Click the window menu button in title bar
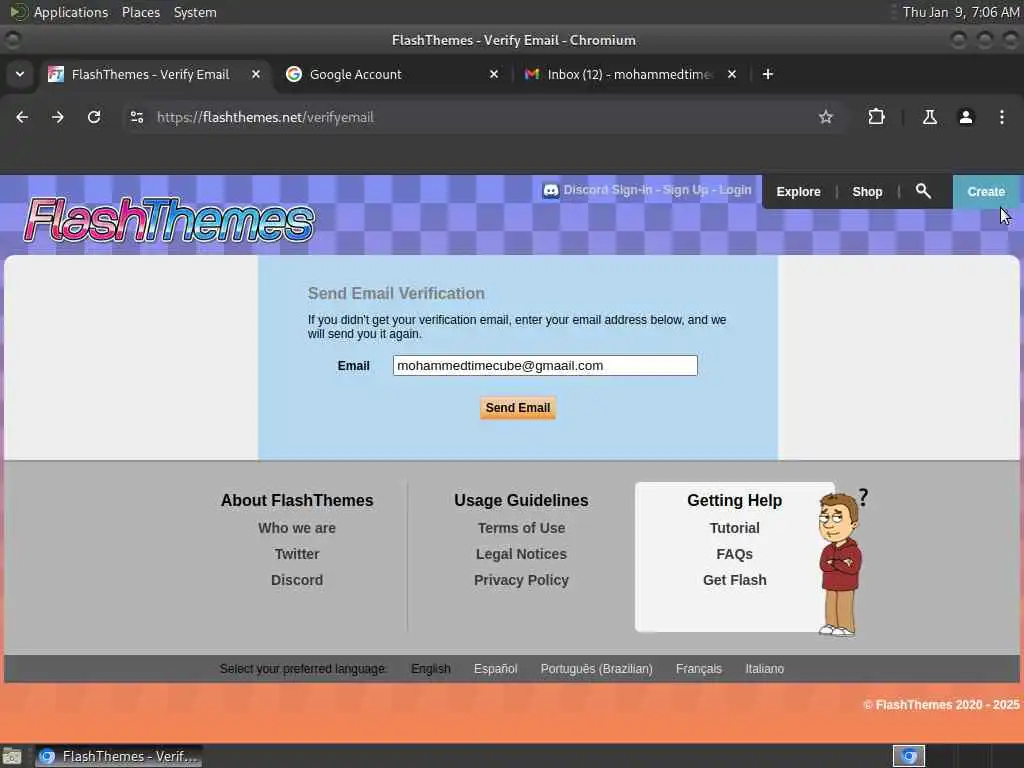1024x768 pixels. click(12, 40)
